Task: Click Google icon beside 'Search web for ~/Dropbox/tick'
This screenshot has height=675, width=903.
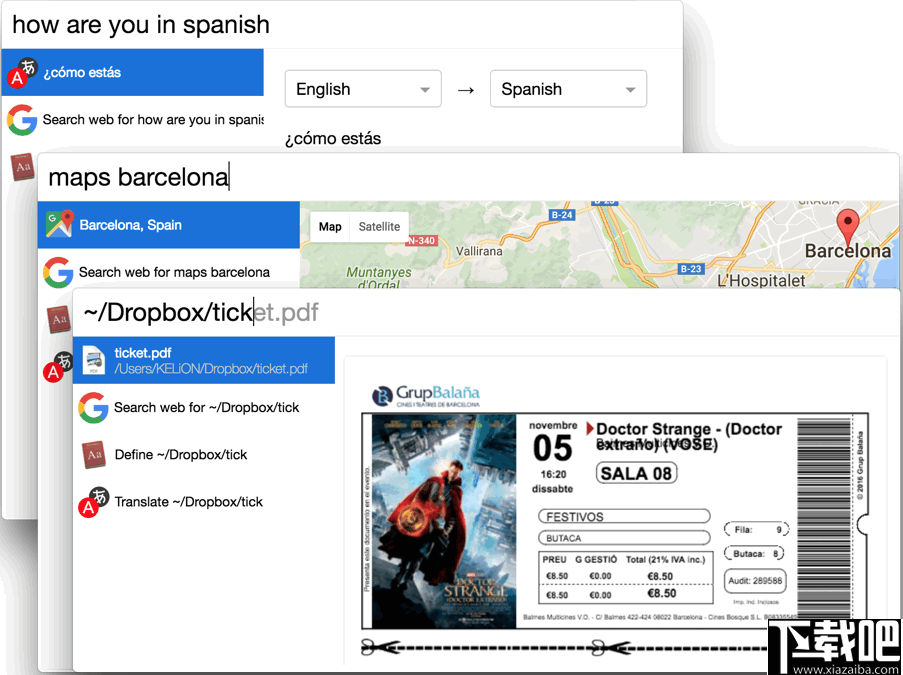Action: [x=93, y=408]
